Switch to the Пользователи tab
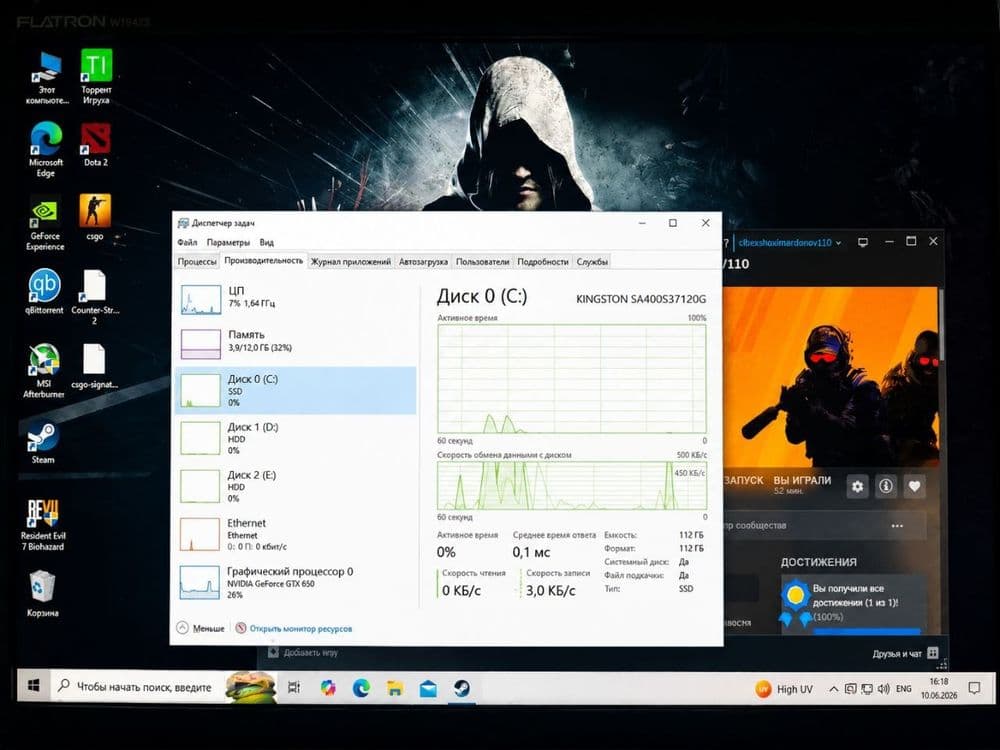The height and width of the screenshot is (750, 1000). [x=483, y=261]
